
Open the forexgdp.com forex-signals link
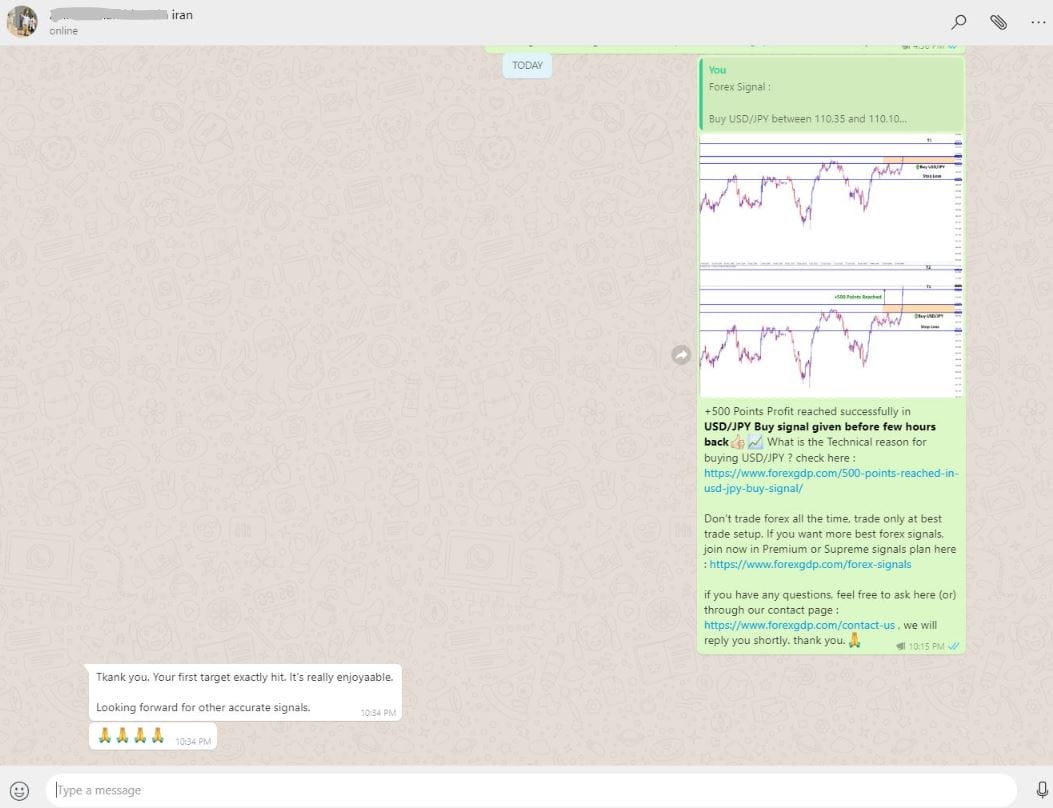tap(811, 564)
